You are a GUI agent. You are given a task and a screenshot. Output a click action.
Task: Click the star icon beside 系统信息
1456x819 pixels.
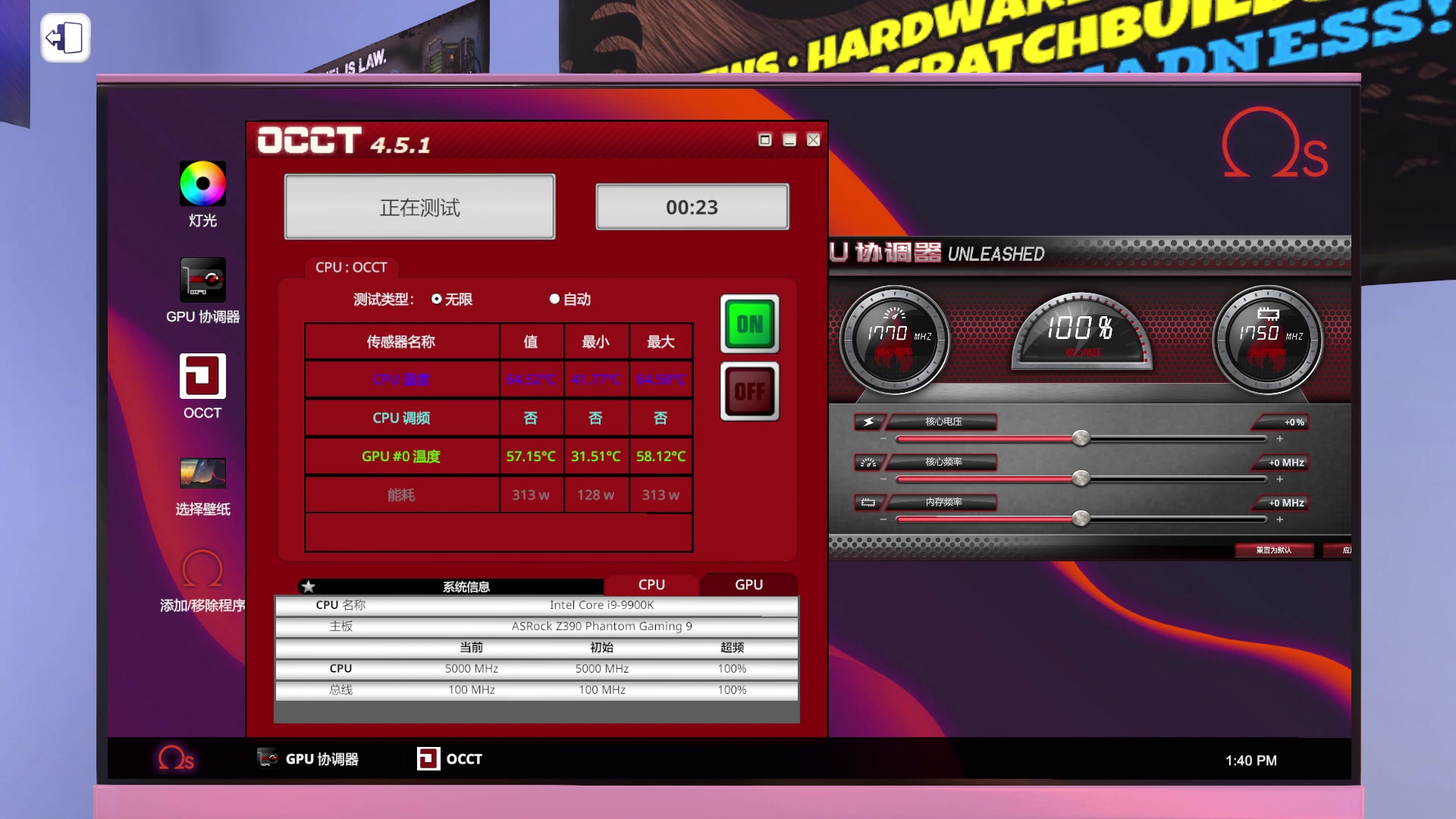pyautogui.click(x=308, y=586)
